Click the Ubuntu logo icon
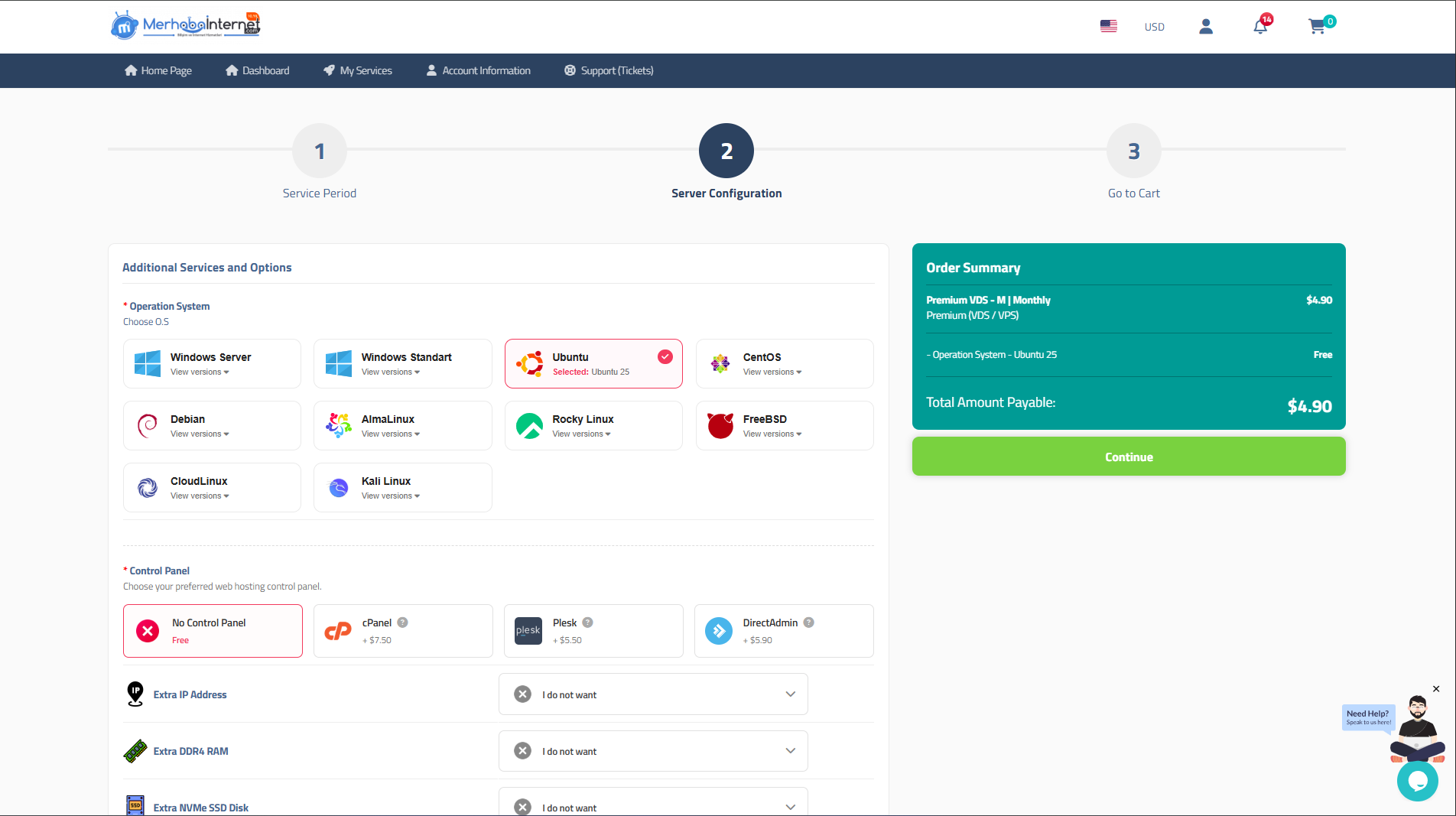The width and height of the screenshot is (1456, 816). [529, 363]
